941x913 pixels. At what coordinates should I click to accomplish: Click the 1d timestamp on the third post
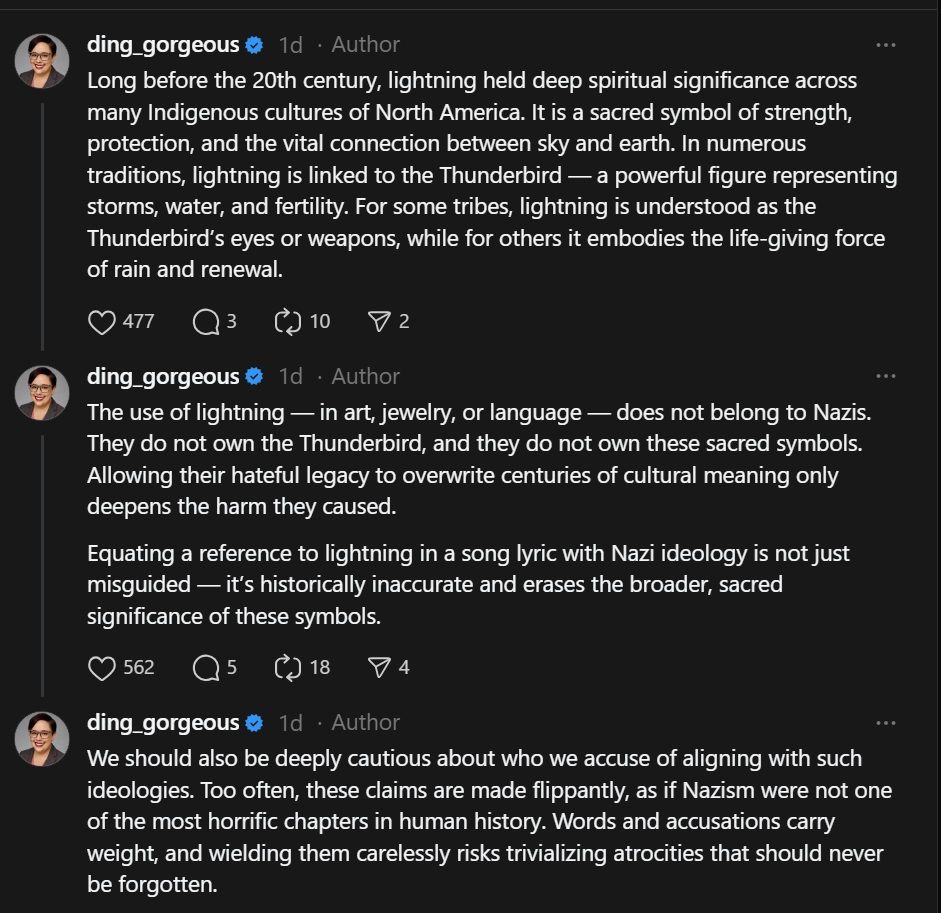point(290,723)
